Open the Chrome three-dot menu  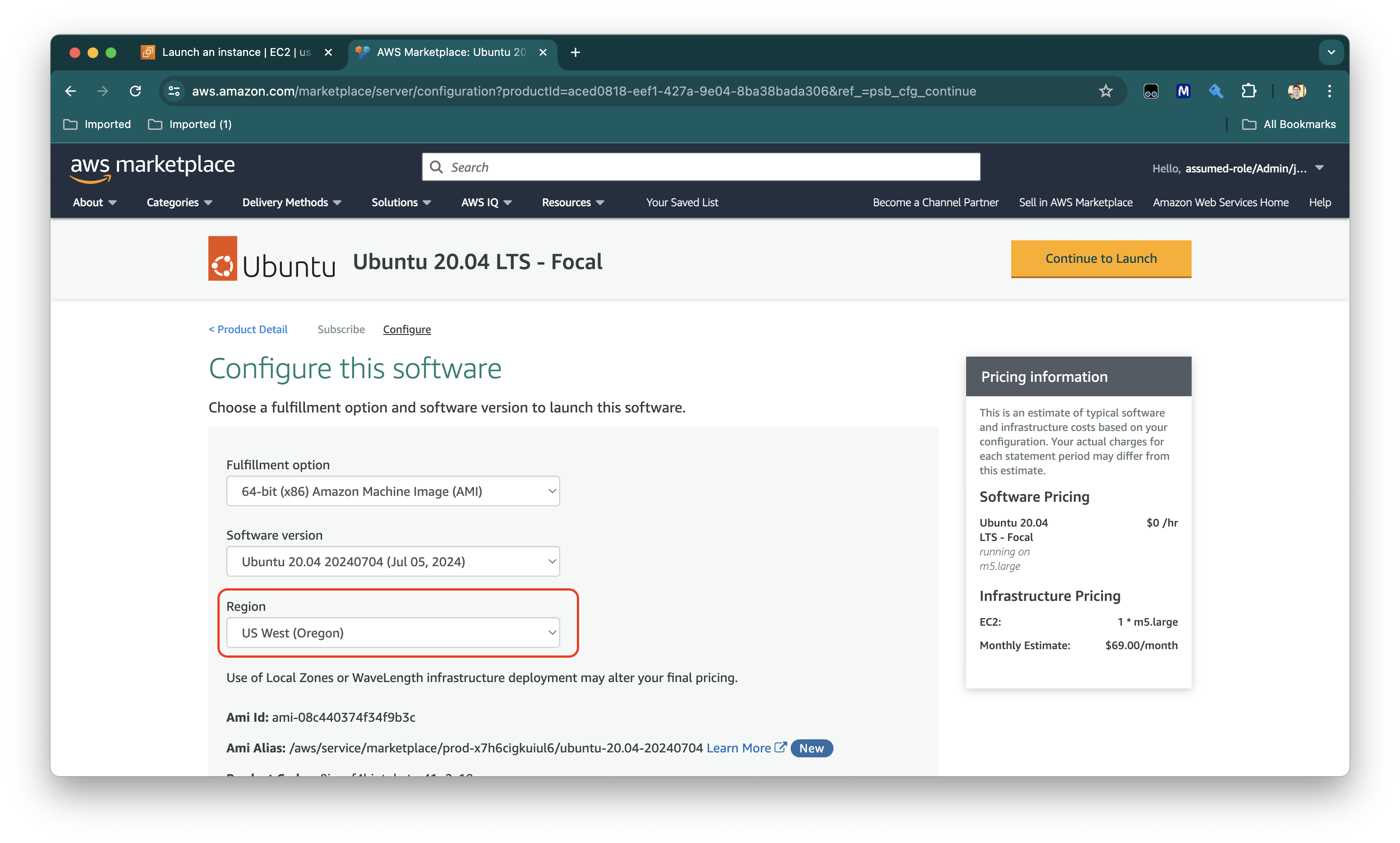1330,91
